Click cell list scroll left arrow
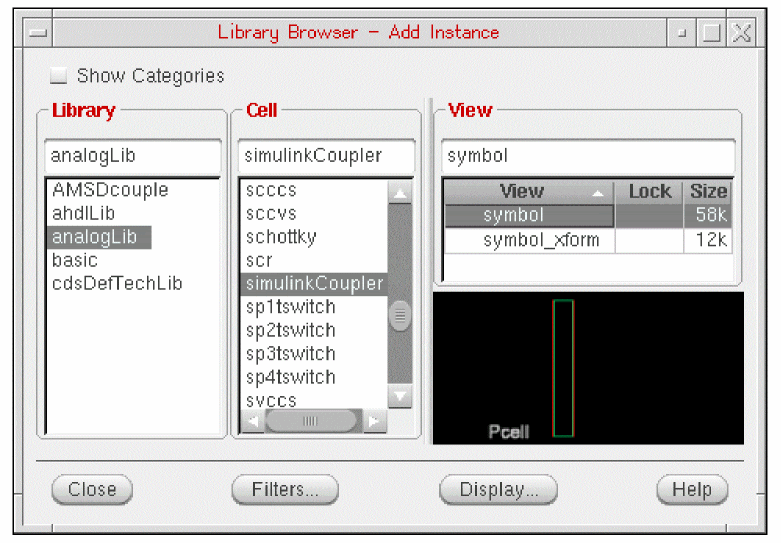The width and height of the screenshot is (781, 543). [253, 421]
